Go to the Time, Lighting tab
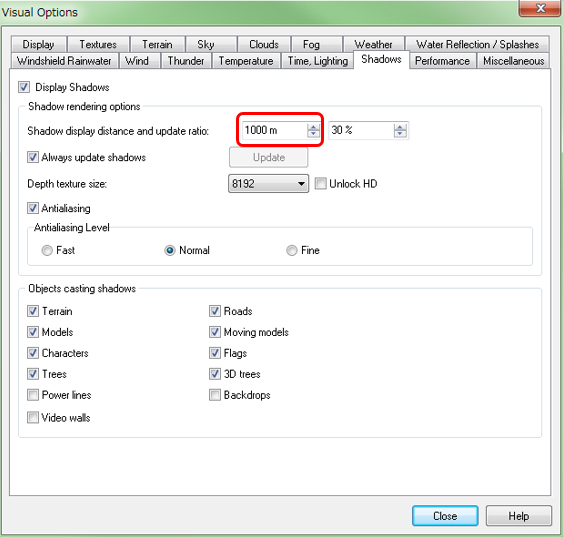Viewport: 563px width, 537px height. (x=317, y=61)
